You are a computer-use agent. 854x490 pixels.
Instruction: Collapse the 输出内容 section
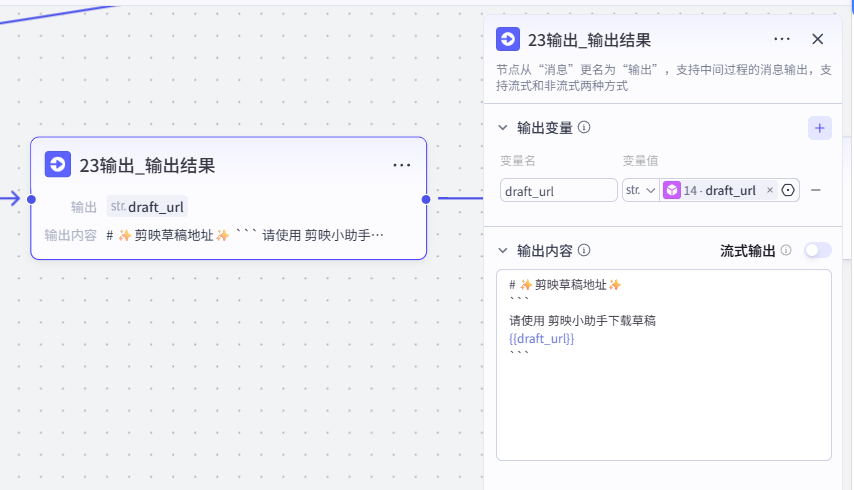[x=502, y=250]
